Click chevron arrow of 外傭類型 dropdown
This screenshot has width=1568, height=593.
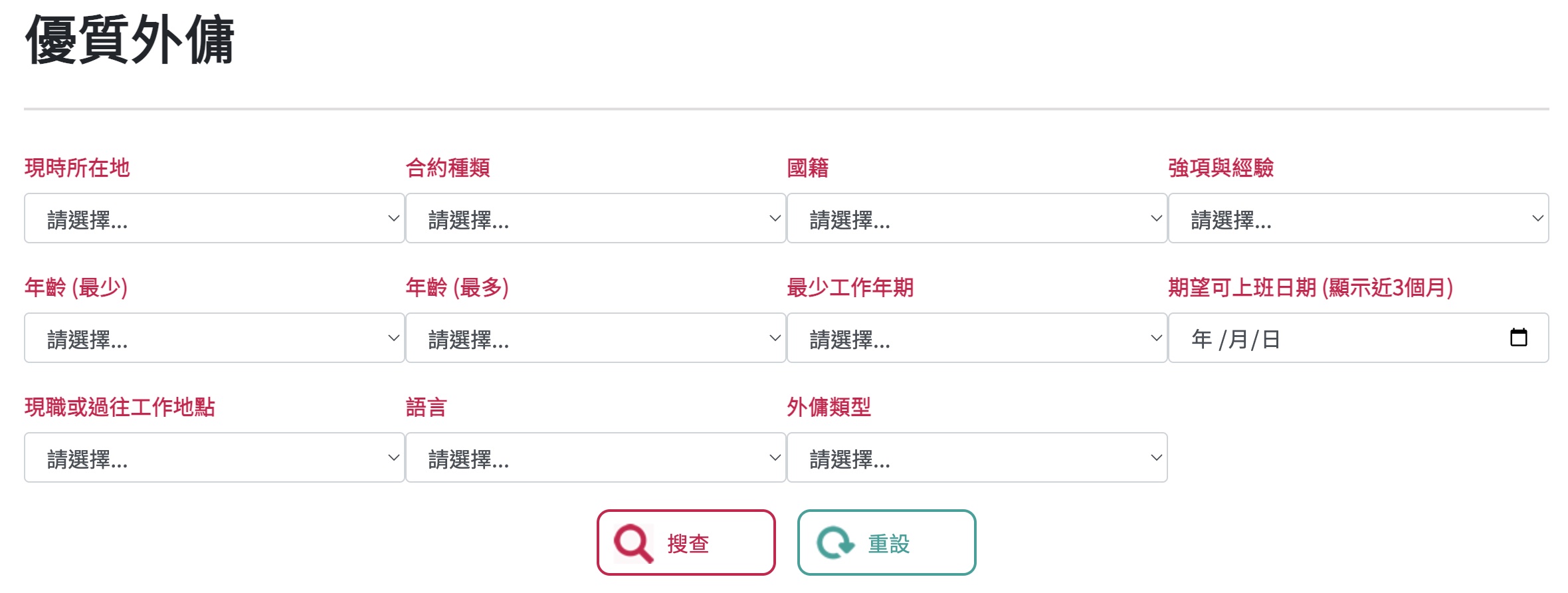tap(1156, 457)
